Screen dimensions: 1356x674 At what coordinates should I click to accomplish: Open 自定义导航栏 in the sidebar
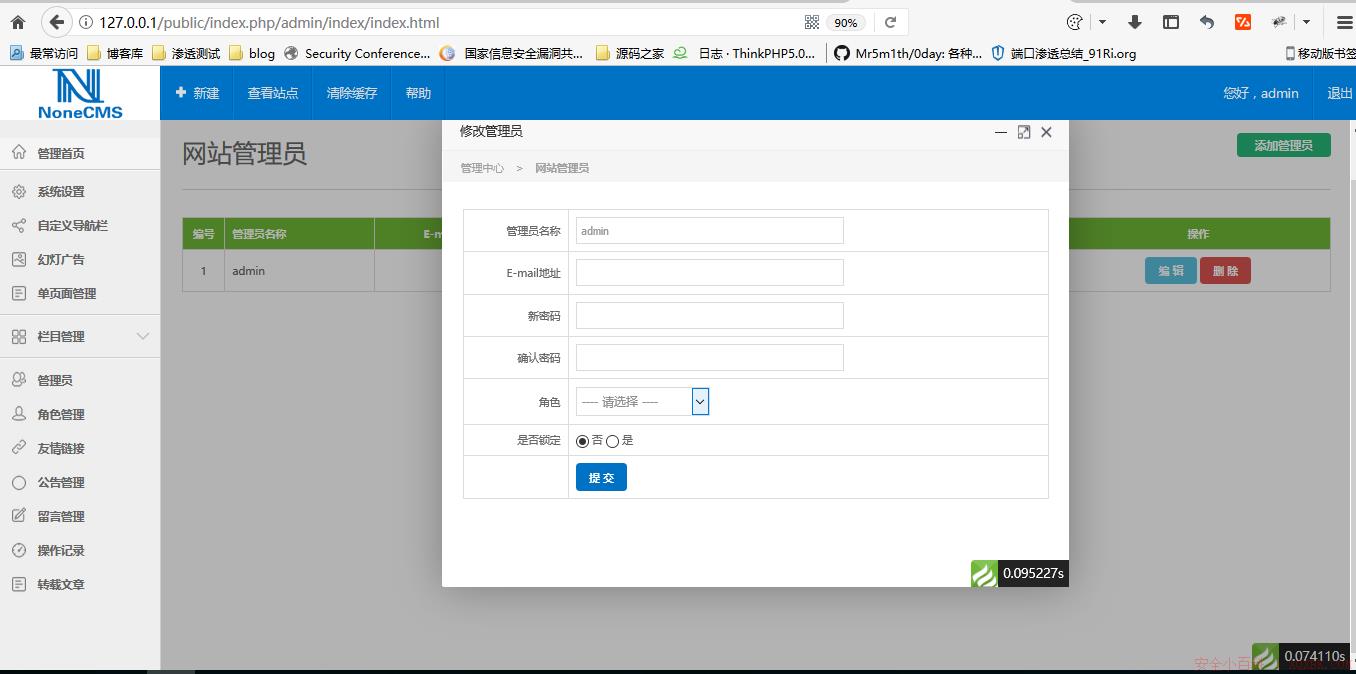(x=80, y=225)
